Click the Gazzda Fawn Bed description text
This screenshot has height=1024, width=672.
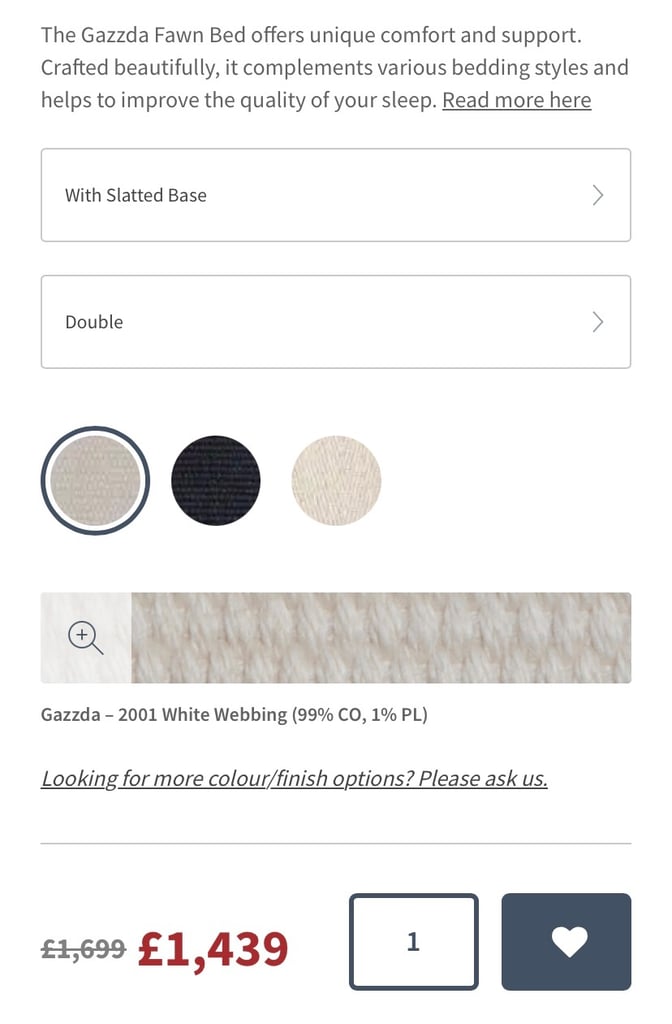pyautogui.click(x=335, y=67)
